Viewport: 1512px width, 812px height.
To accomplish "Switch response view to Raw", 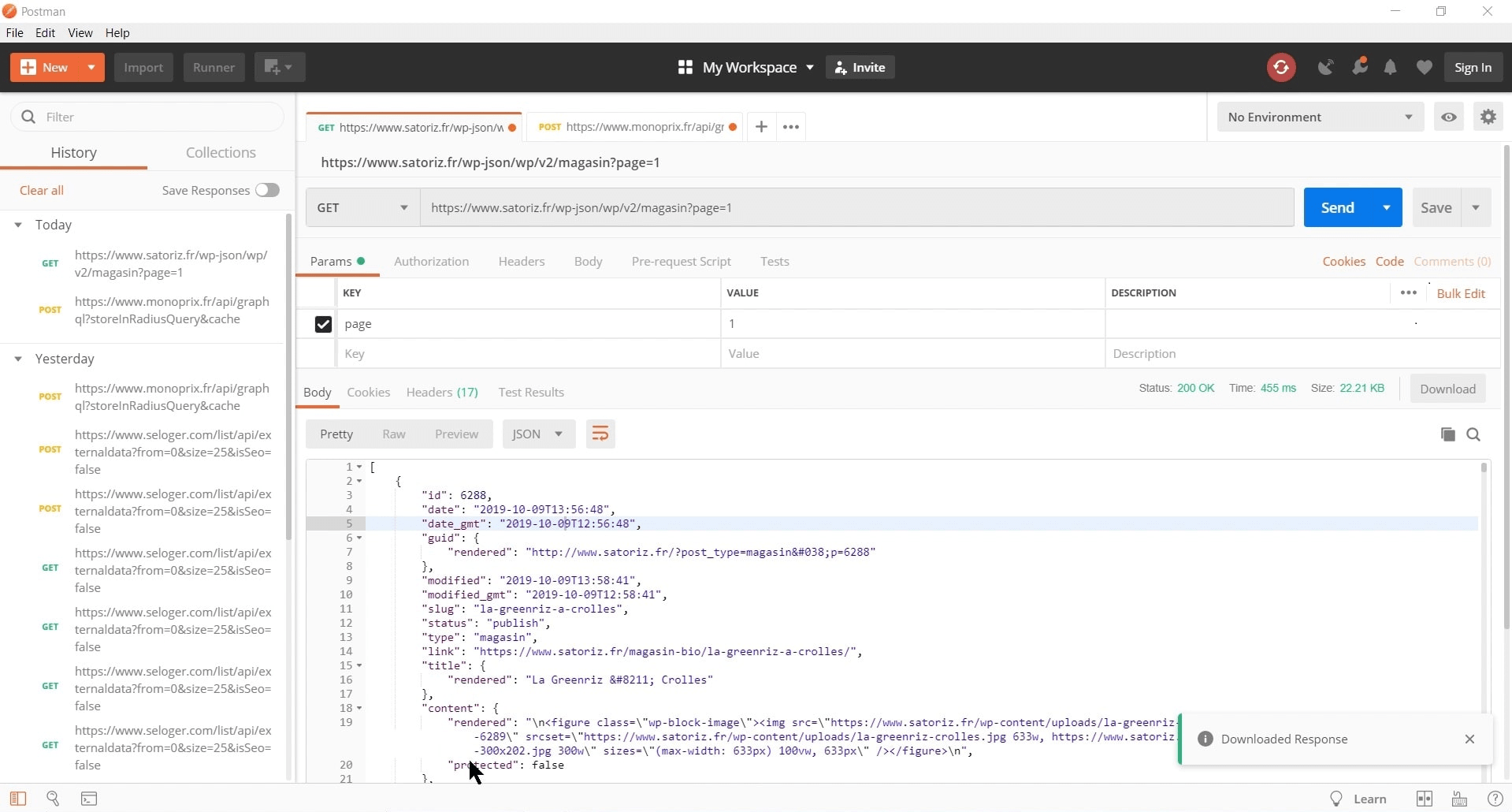I will pos(394,434).
